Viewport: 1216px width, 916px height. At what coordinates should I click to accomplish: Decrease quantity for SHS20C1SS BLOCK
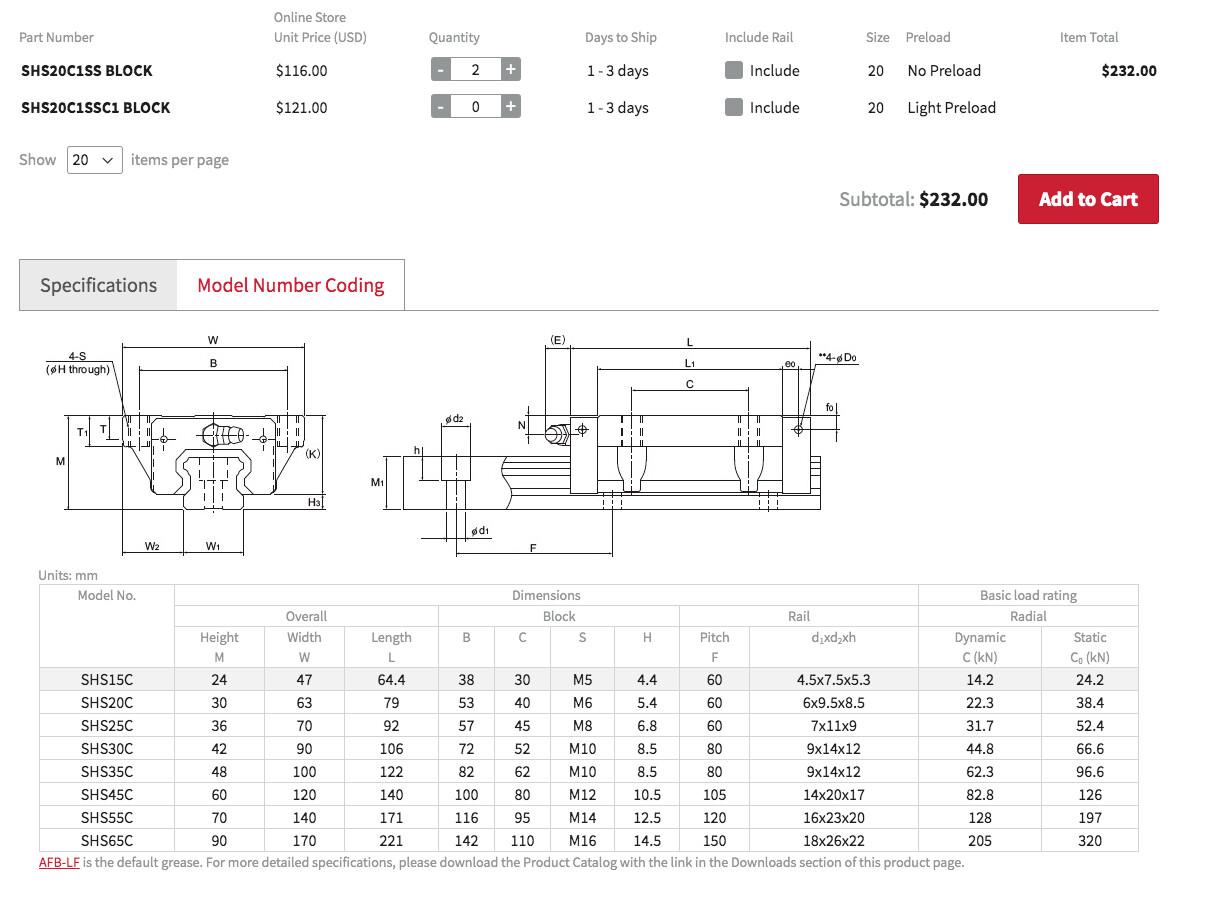(441, 70)
